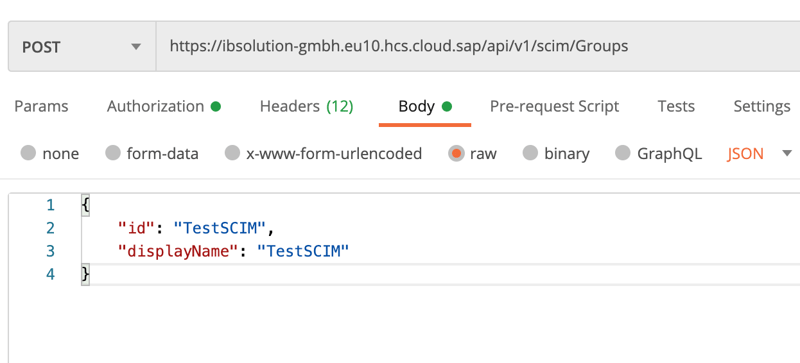This screenshot has width=800, height=363.
Task: Open the Authorization tab
Action: [x=164, y=106]
